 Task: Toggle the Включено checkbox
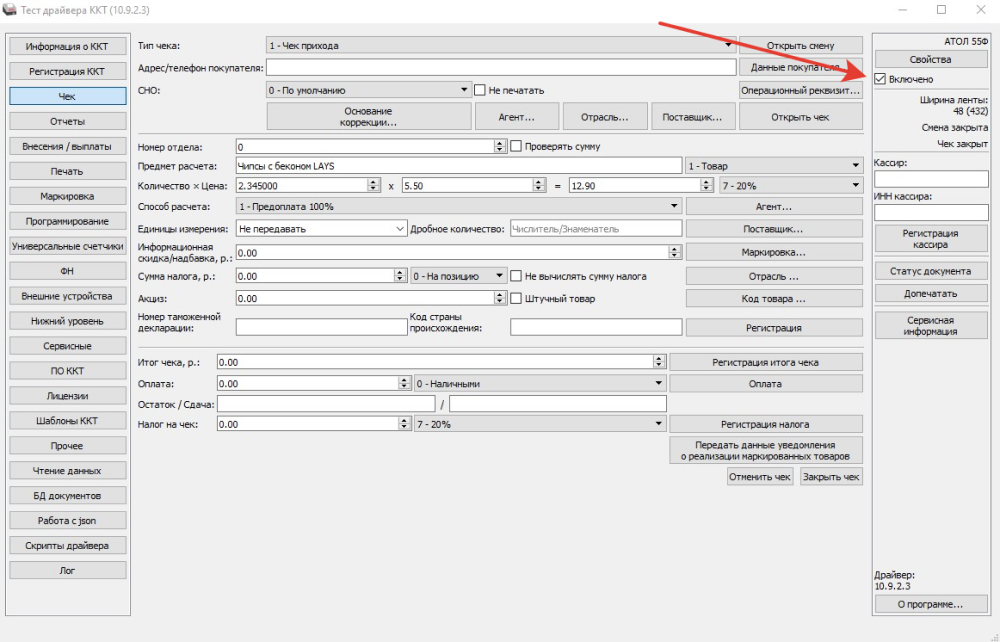click(880, 79)
